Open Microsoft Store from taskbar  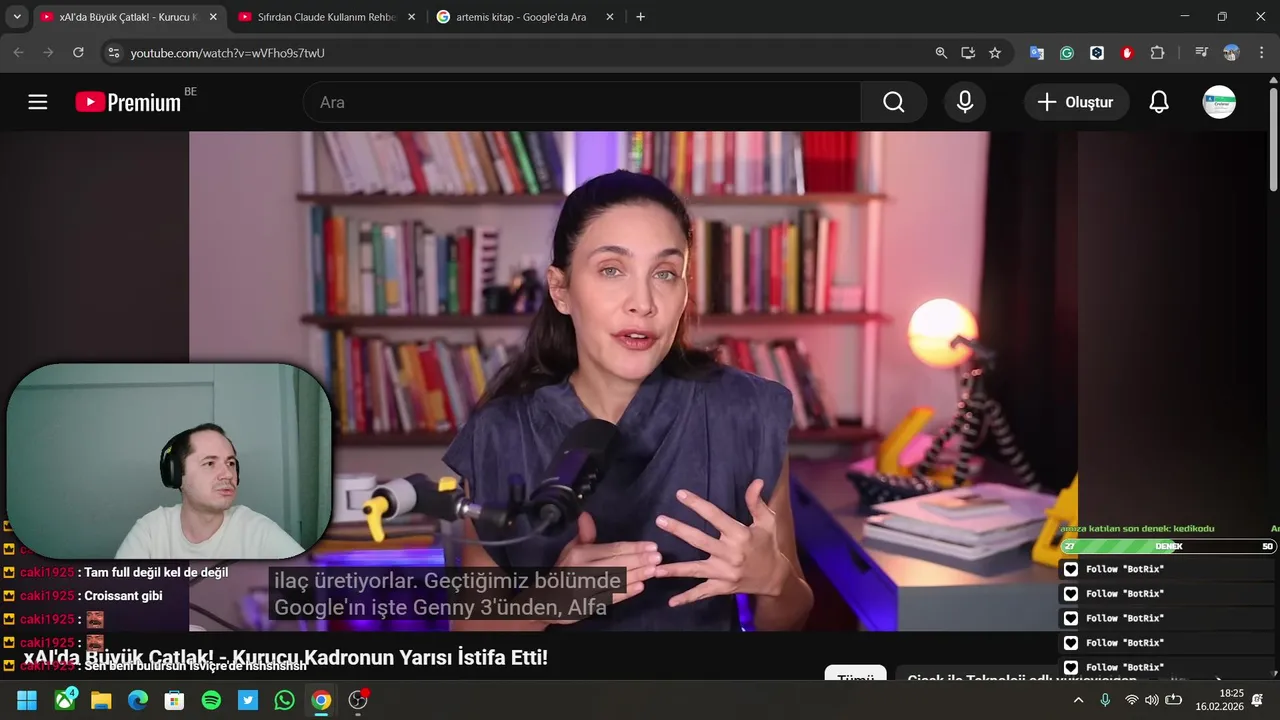click(x=174, y=700)
